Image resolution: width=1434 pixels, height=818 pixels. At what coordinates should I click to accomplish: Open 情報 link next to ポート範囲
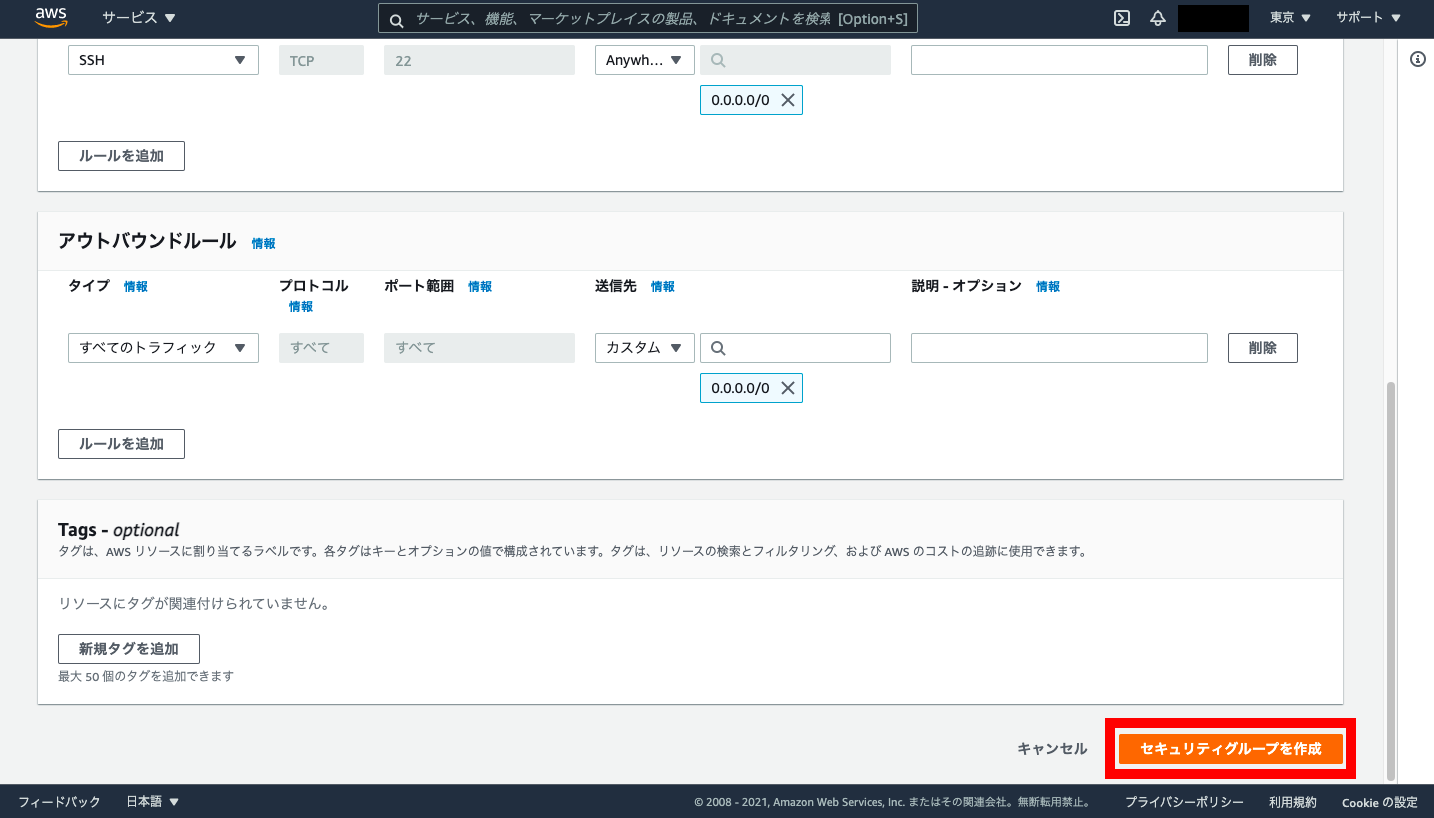click(x=480, y=286)
